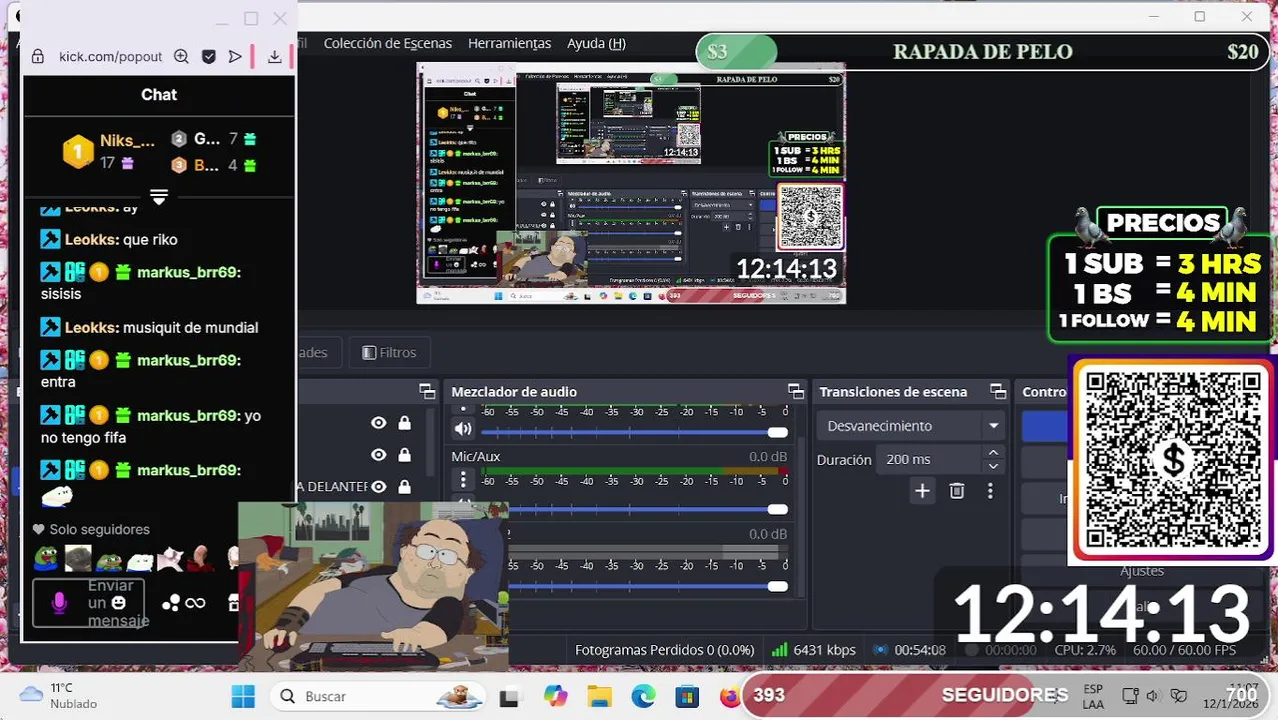Open the downloads icon in popout window
Image resolution: width=1278 pixels, height=720 pixels.
(x=274, y=57)
